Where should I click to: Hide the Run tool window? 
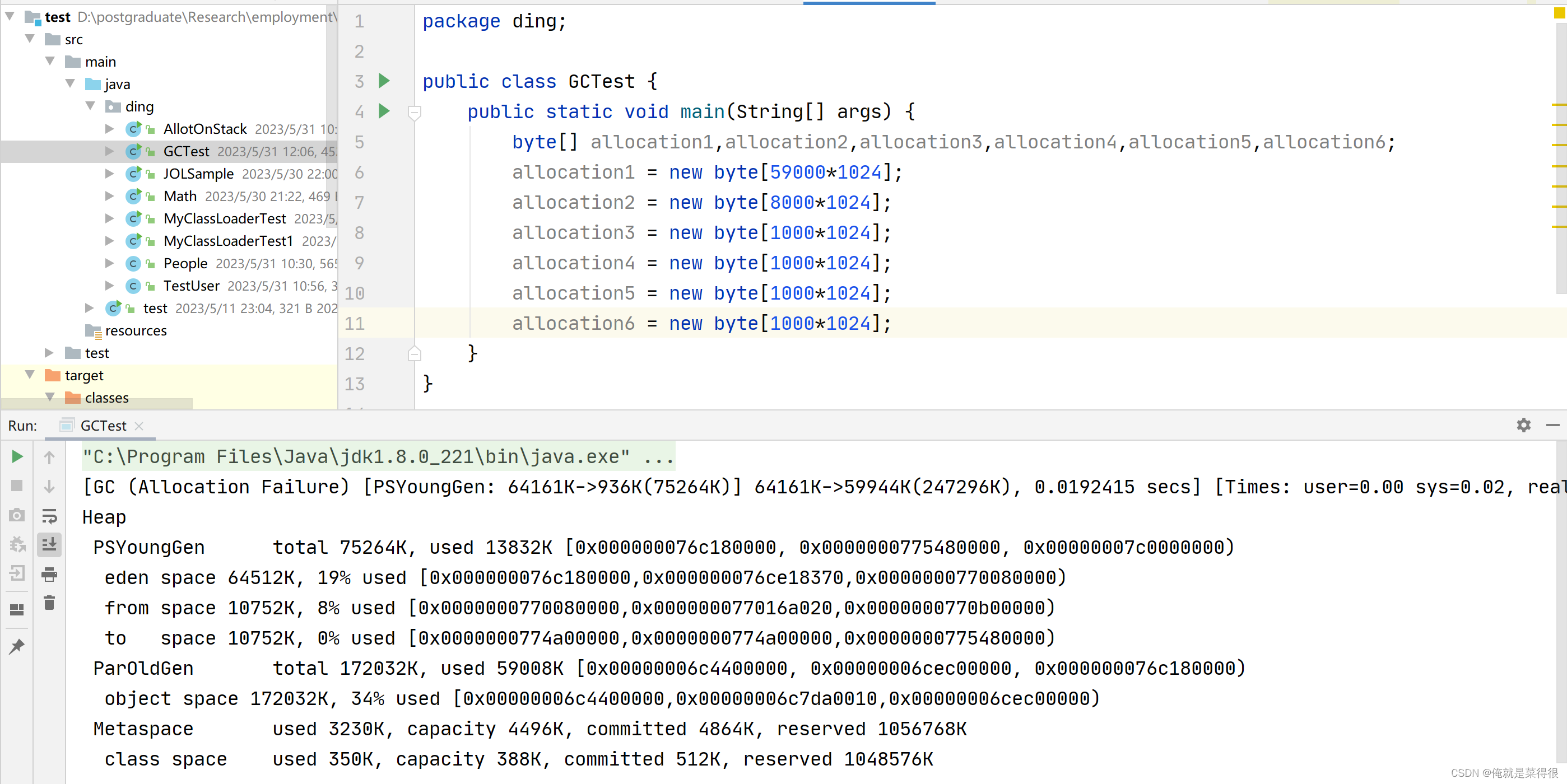(1552, 424)
